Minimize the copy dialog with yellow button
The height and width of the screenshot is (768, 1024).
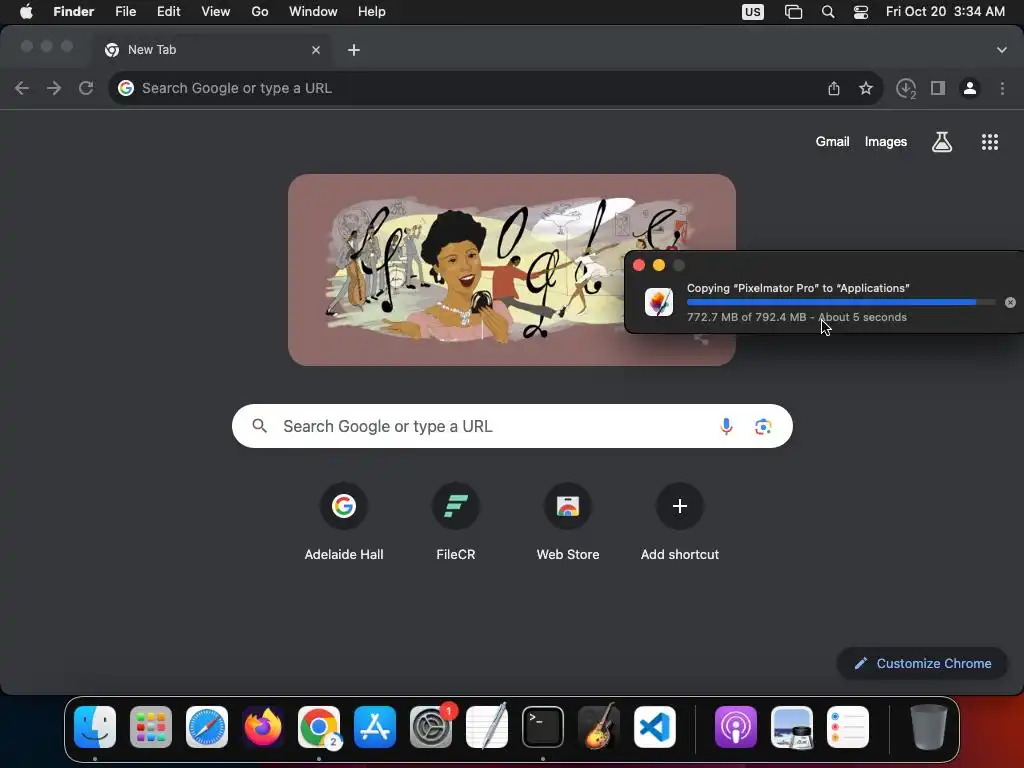(x=659, y=265)
